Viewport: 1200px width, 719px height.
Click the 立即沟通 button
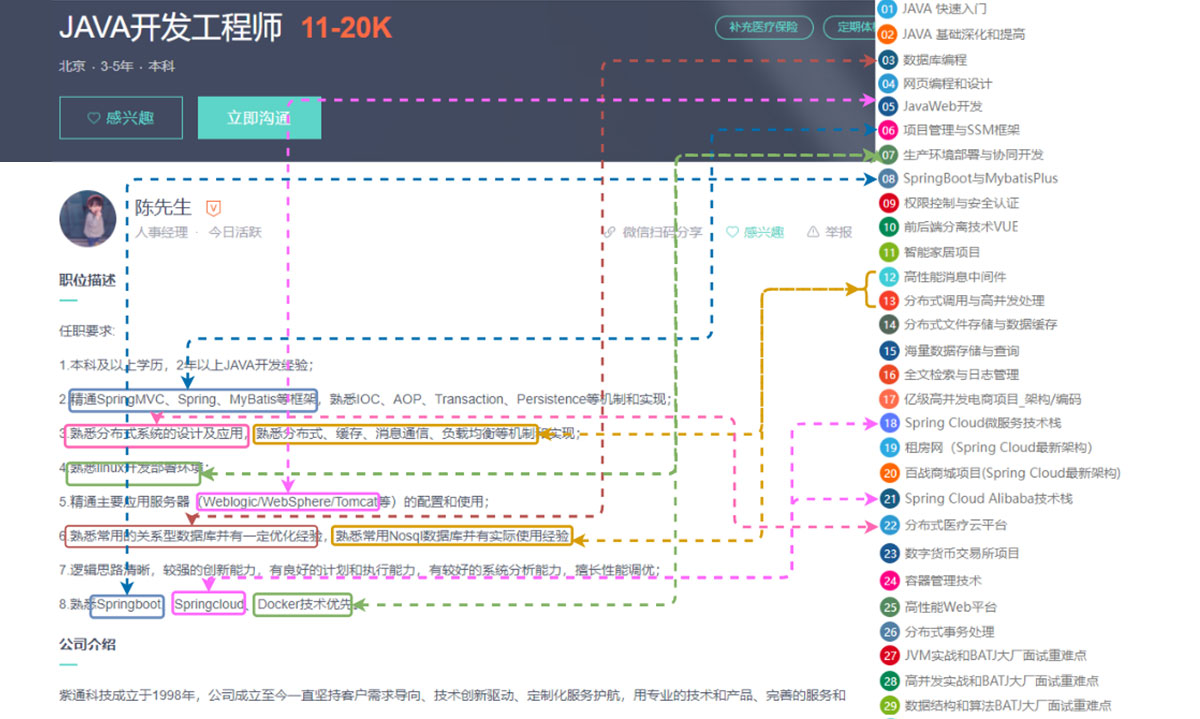point(259,118)
